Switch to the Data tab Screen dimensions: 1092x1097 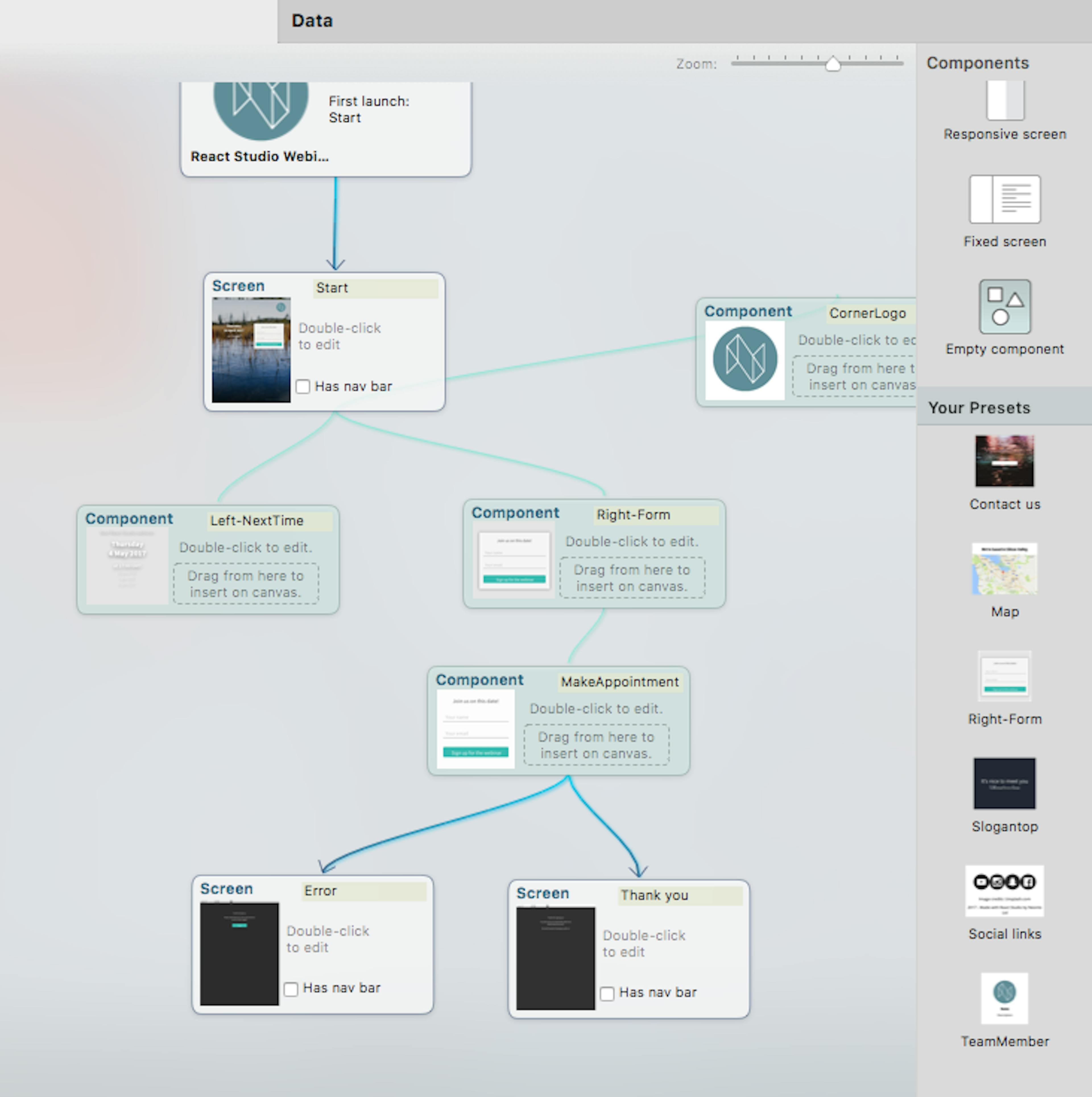click(x=312, y=21)
